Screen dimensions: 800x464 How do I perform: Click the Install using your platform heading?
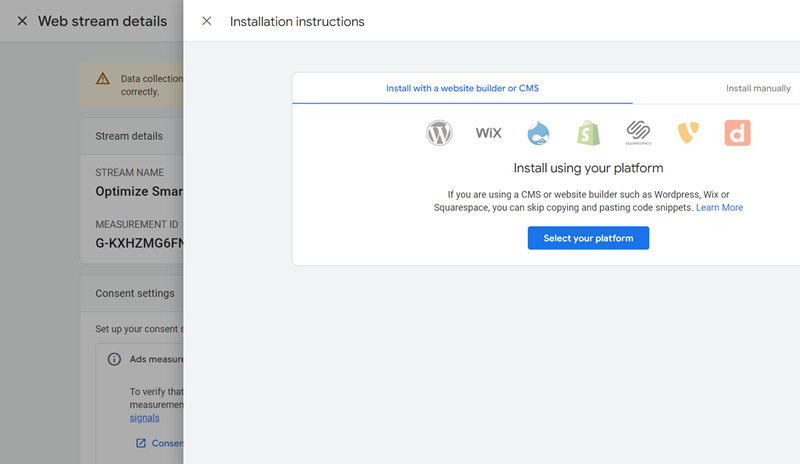pos(588,168)
